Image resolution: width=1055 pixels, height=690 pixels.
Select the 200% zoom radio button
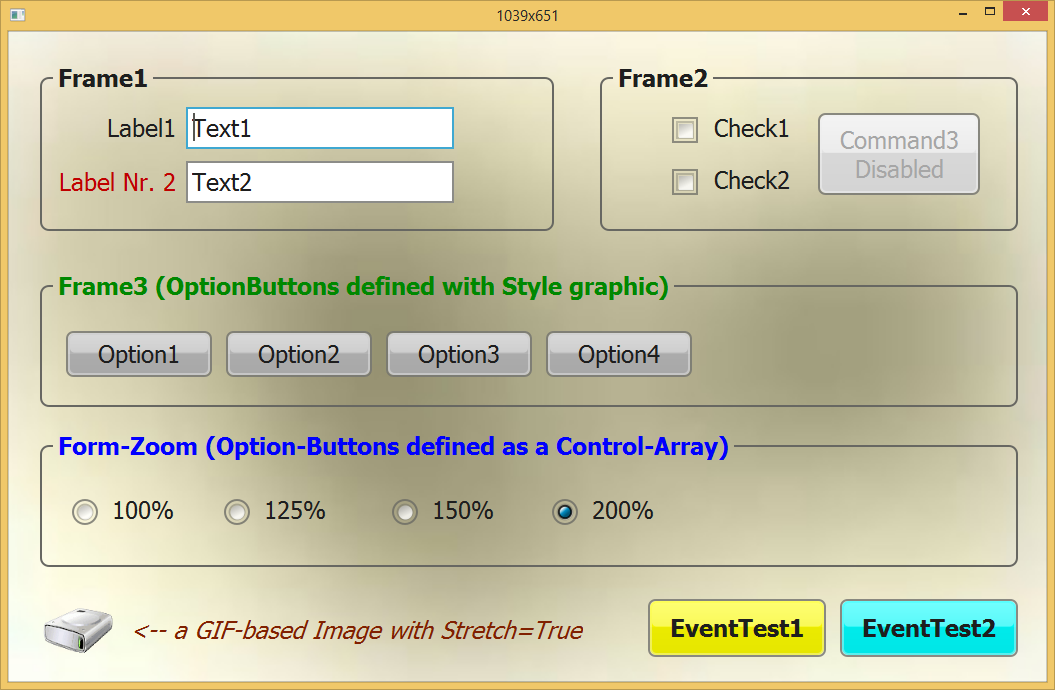(564, 511)
